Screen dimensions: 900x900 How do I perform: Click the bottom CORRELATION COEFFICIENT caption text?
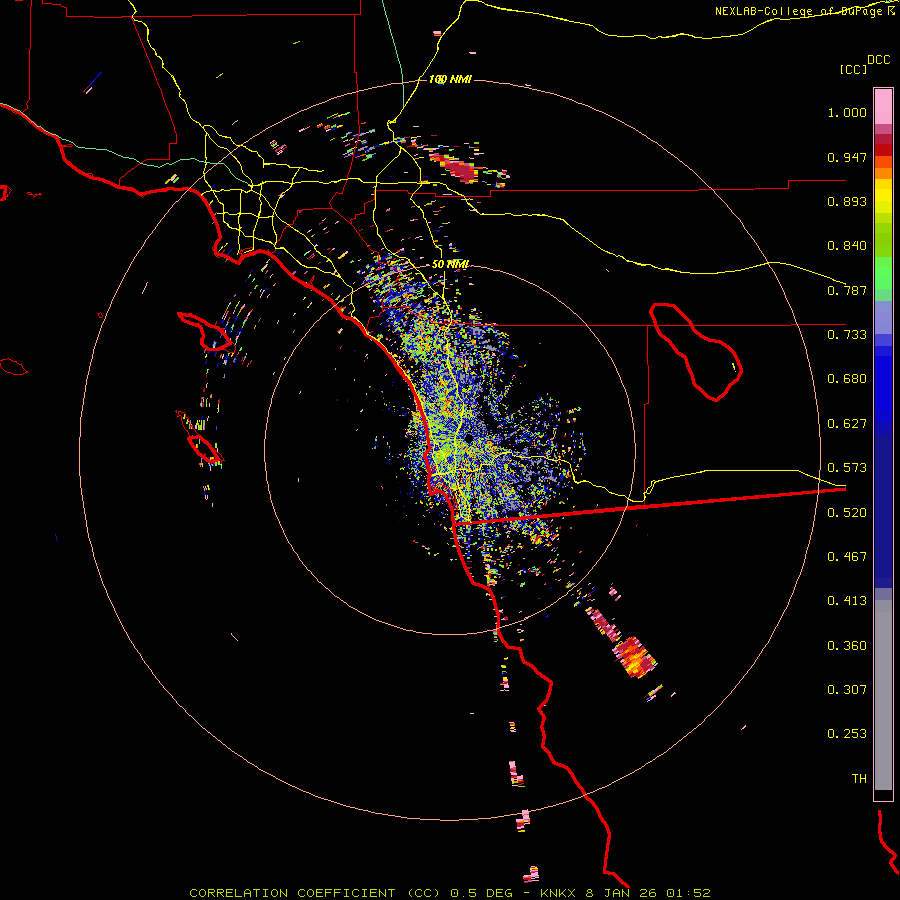[x=450, y=893]
